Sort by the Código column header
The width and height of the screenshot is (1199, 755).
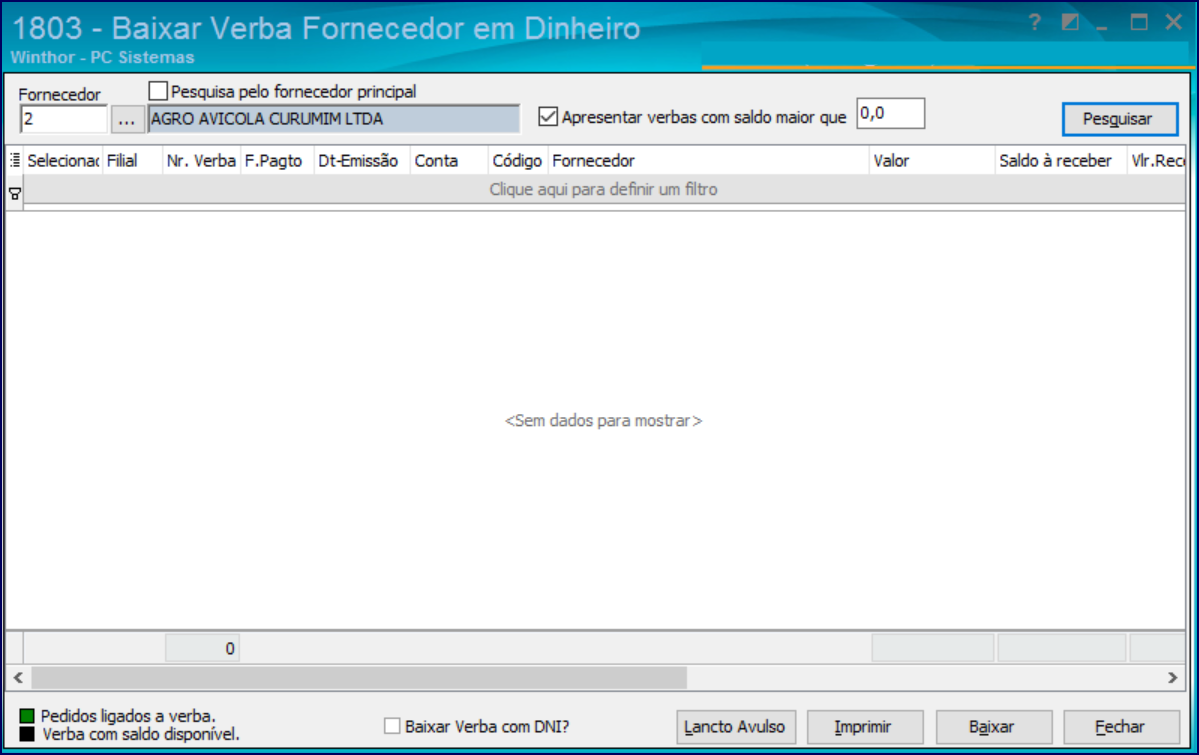[518, 161]
